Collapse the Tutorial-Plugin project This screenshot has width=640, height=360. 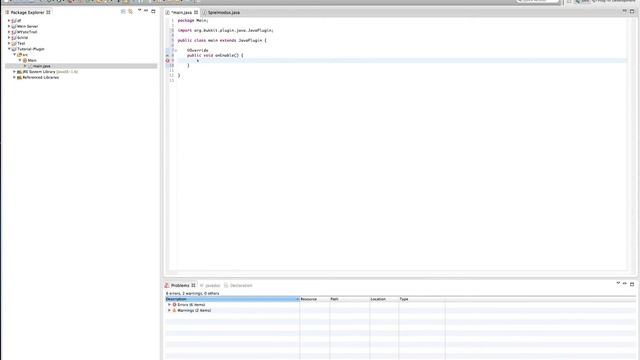9,49
